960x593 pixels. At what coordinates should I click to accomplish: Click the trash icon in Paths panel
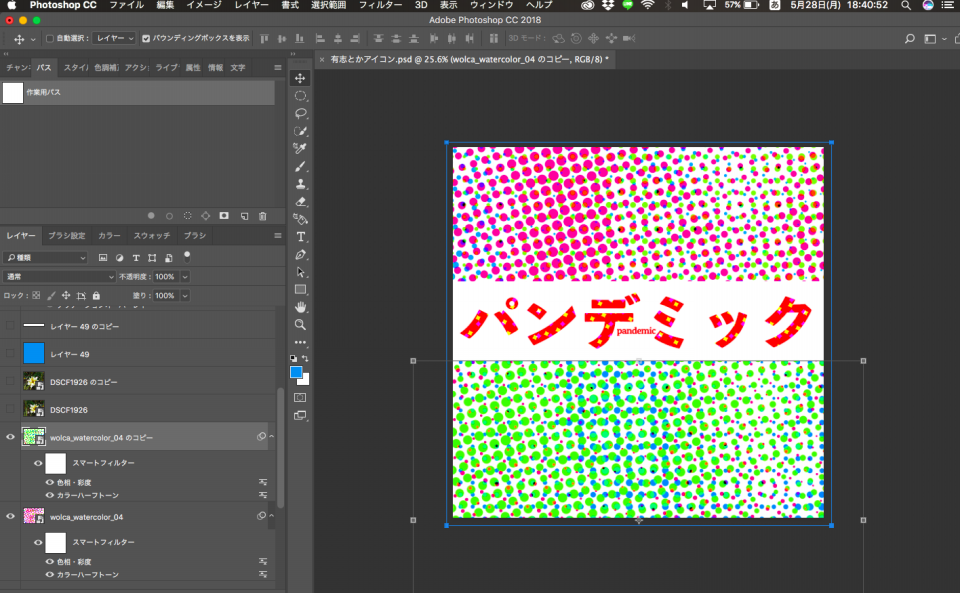(x=262, y=215)
